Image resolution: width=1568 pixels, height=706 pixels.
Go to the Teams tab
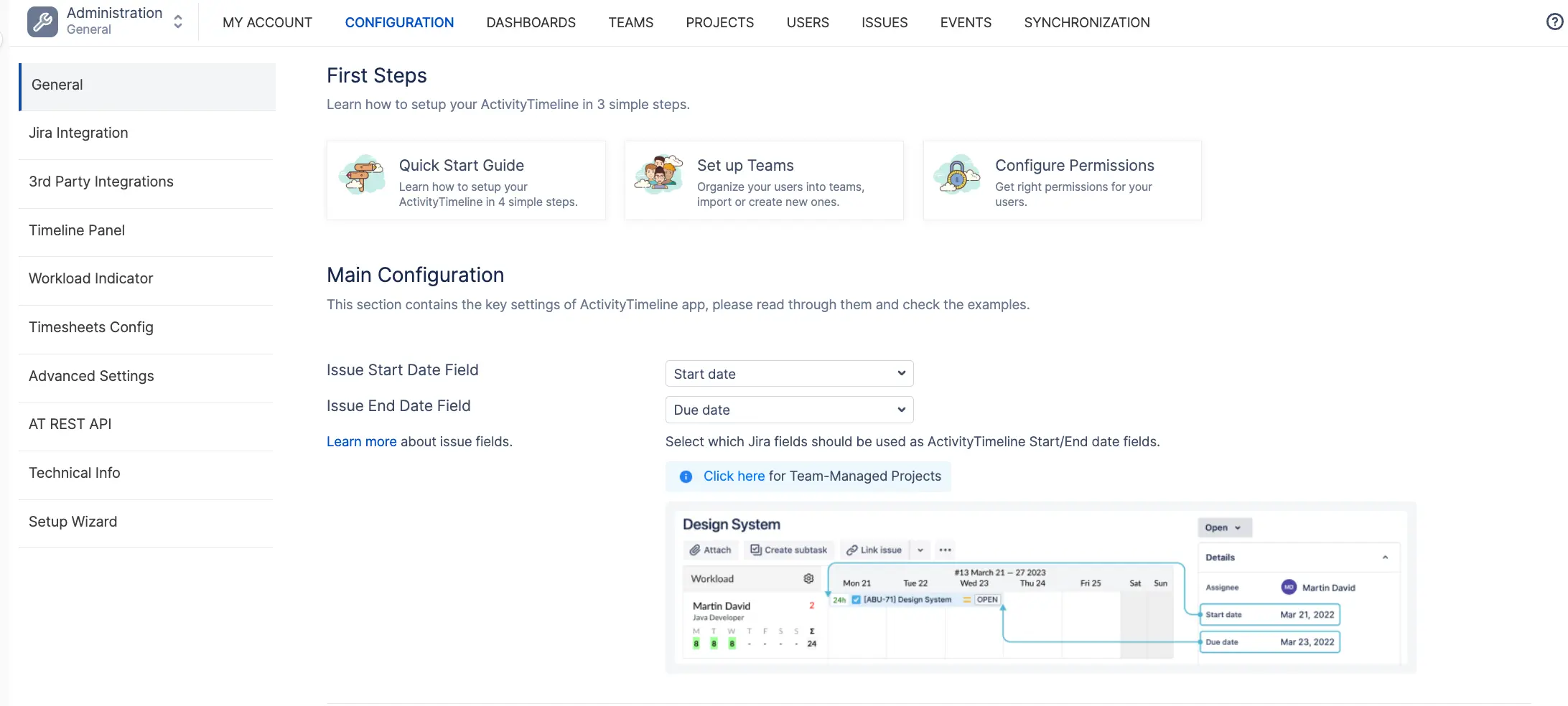630,22
